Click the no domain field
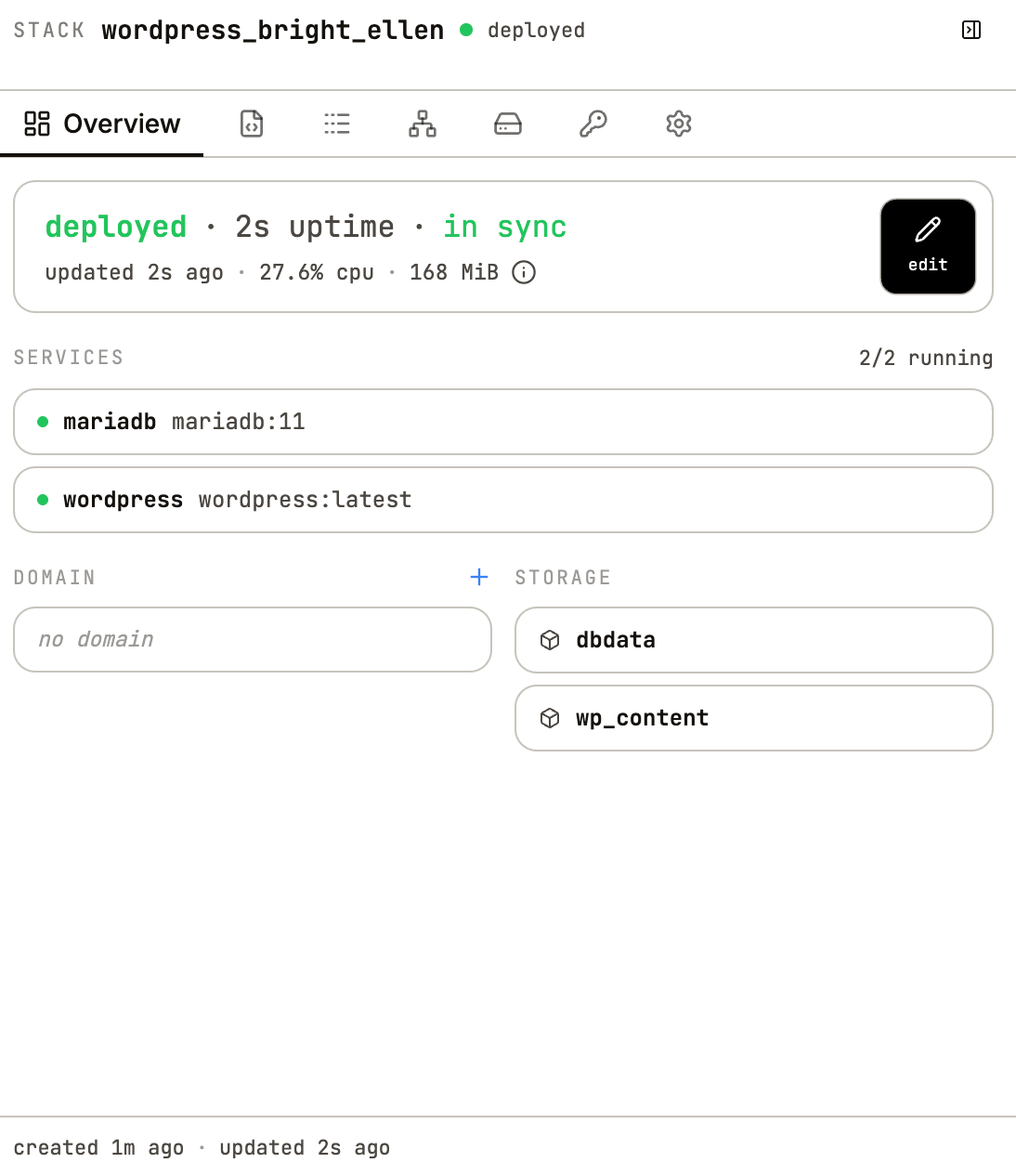1016x1176 pixels. coord(253,639)
